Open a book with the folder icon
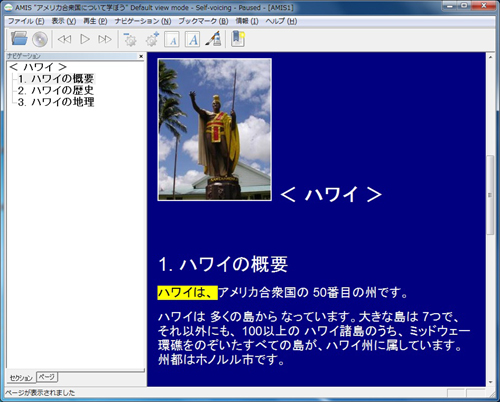The image size is (500, 402). click(19, 39)
